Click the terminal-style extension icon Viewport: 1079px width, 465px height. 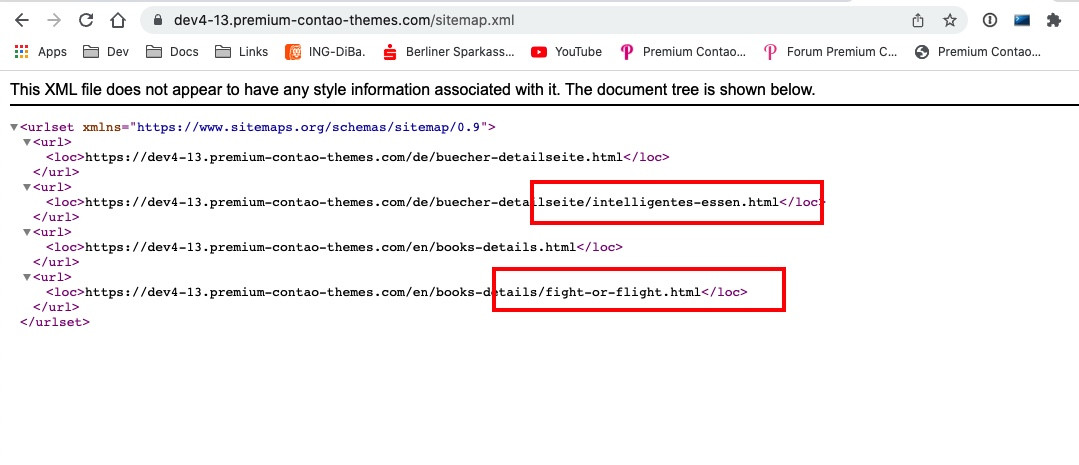pyautogui.click(x=1021, y=20)
